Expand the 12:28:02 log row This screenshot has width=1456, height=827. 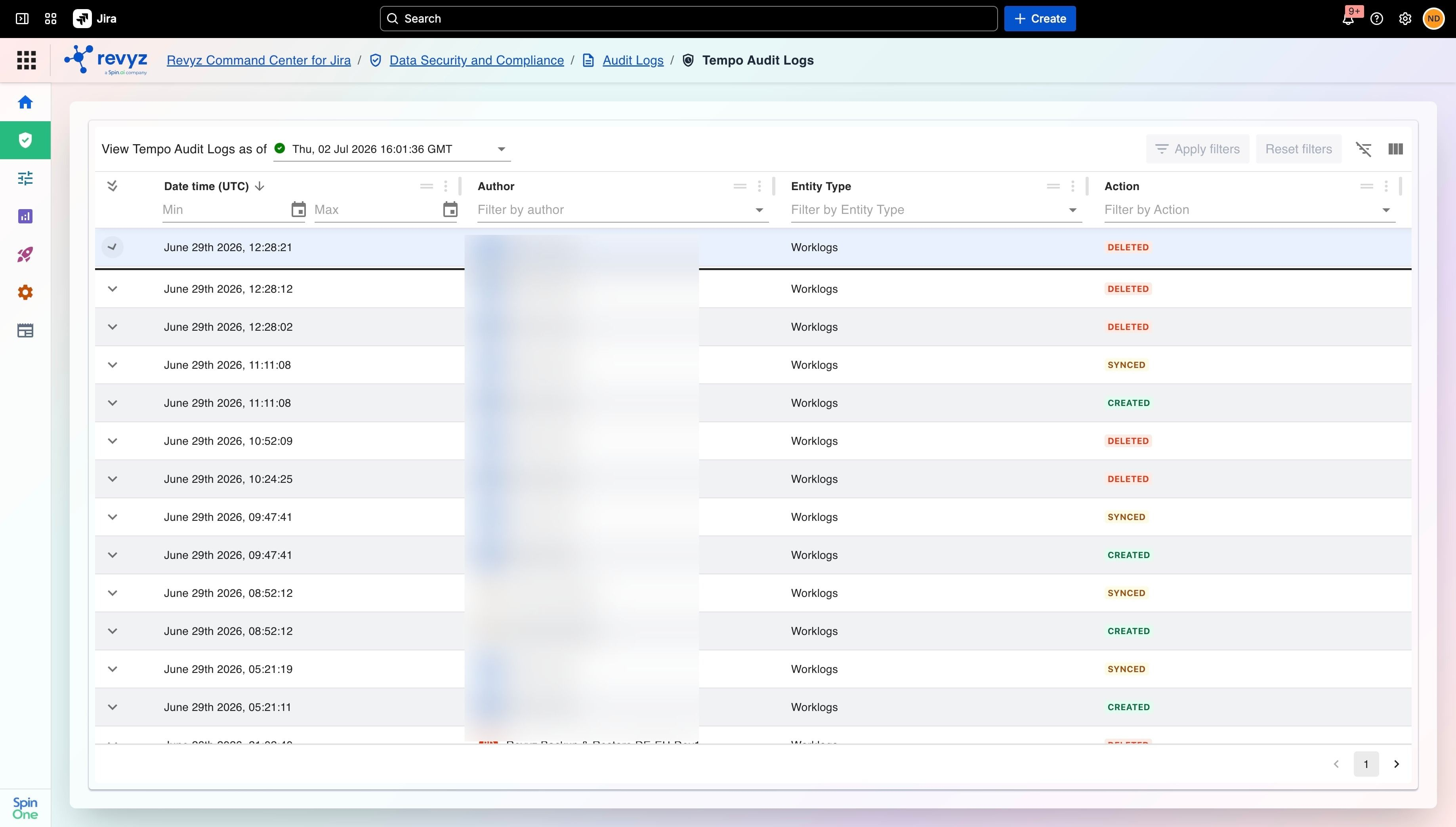113,327
